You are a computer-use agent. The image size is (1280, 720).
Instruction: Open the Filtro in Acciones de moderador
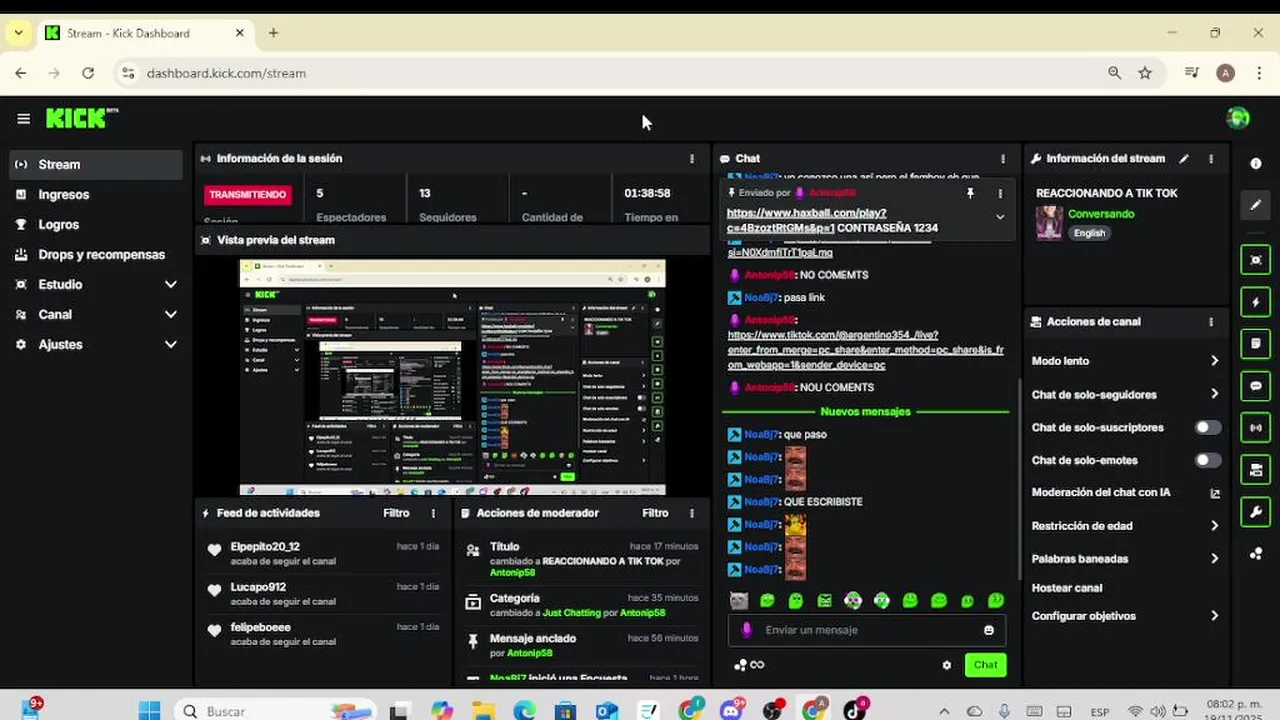[655, 513]
